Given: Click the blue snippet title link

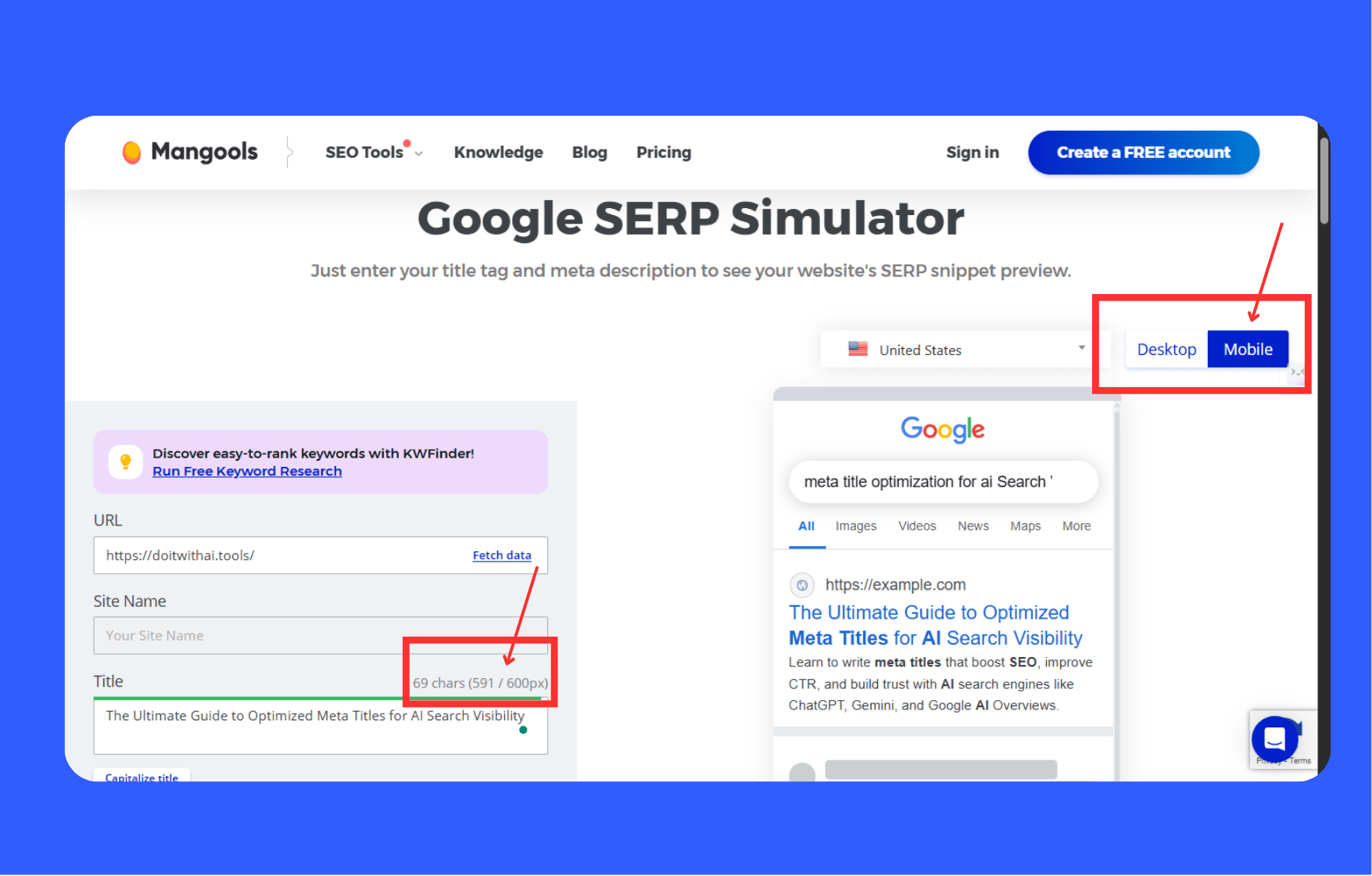Looking at the screenshot, I should click(936, 625).
